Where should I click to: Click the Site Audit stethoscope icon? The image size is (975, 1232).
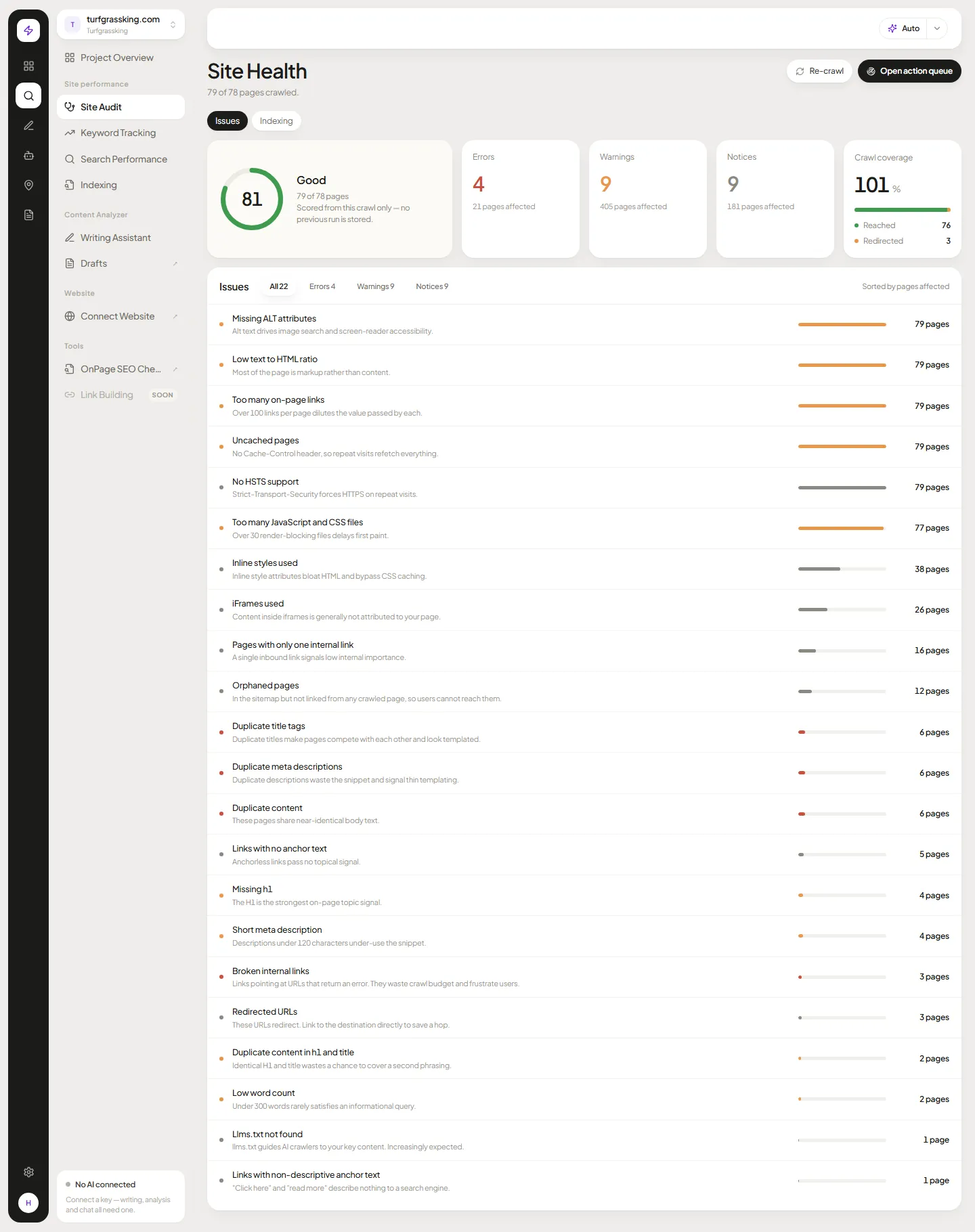coord(70,107)
